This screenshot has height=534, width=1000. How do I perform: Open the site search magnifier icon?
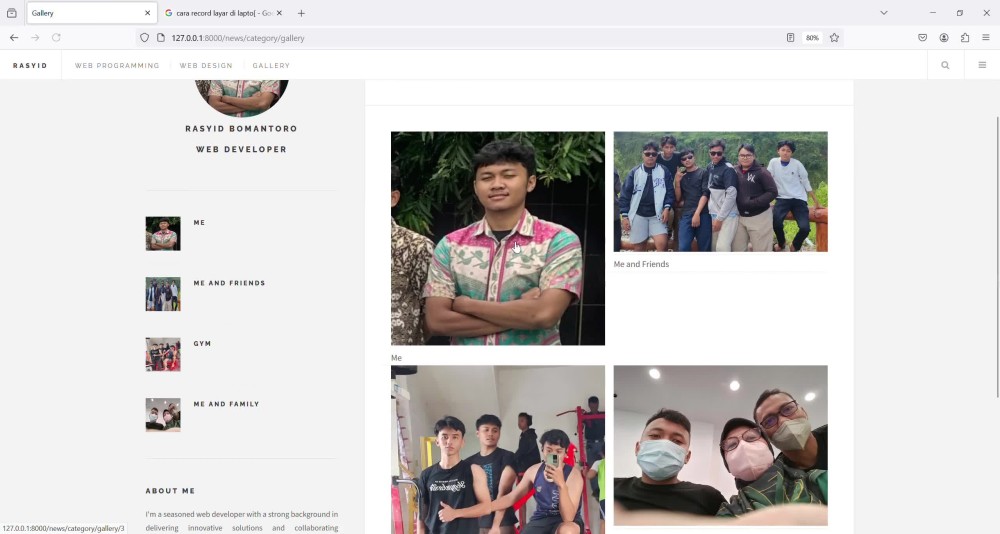click(x=945, y=65)
